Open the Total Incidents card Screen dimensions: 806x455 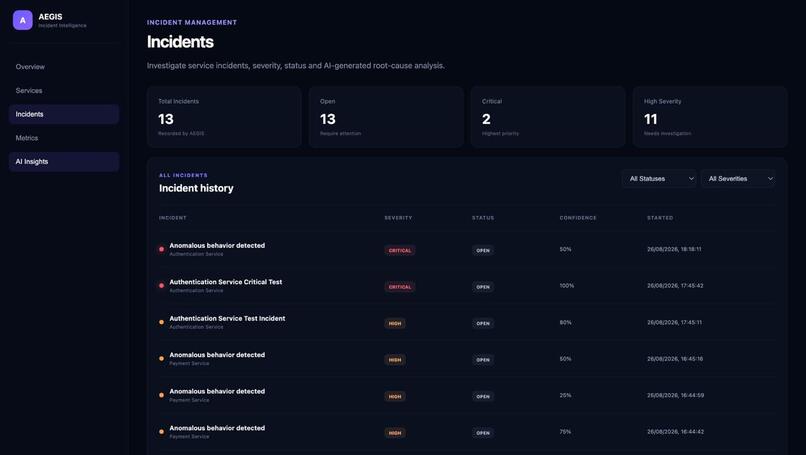coord(224,117)
